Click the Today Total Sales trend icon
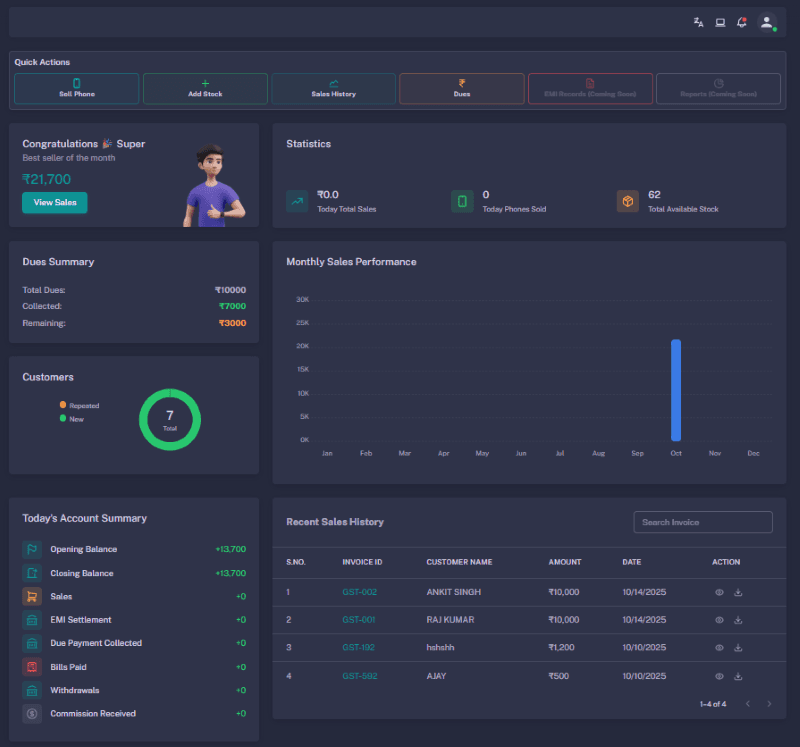This screenshot has width=800, height=747. 297,201
